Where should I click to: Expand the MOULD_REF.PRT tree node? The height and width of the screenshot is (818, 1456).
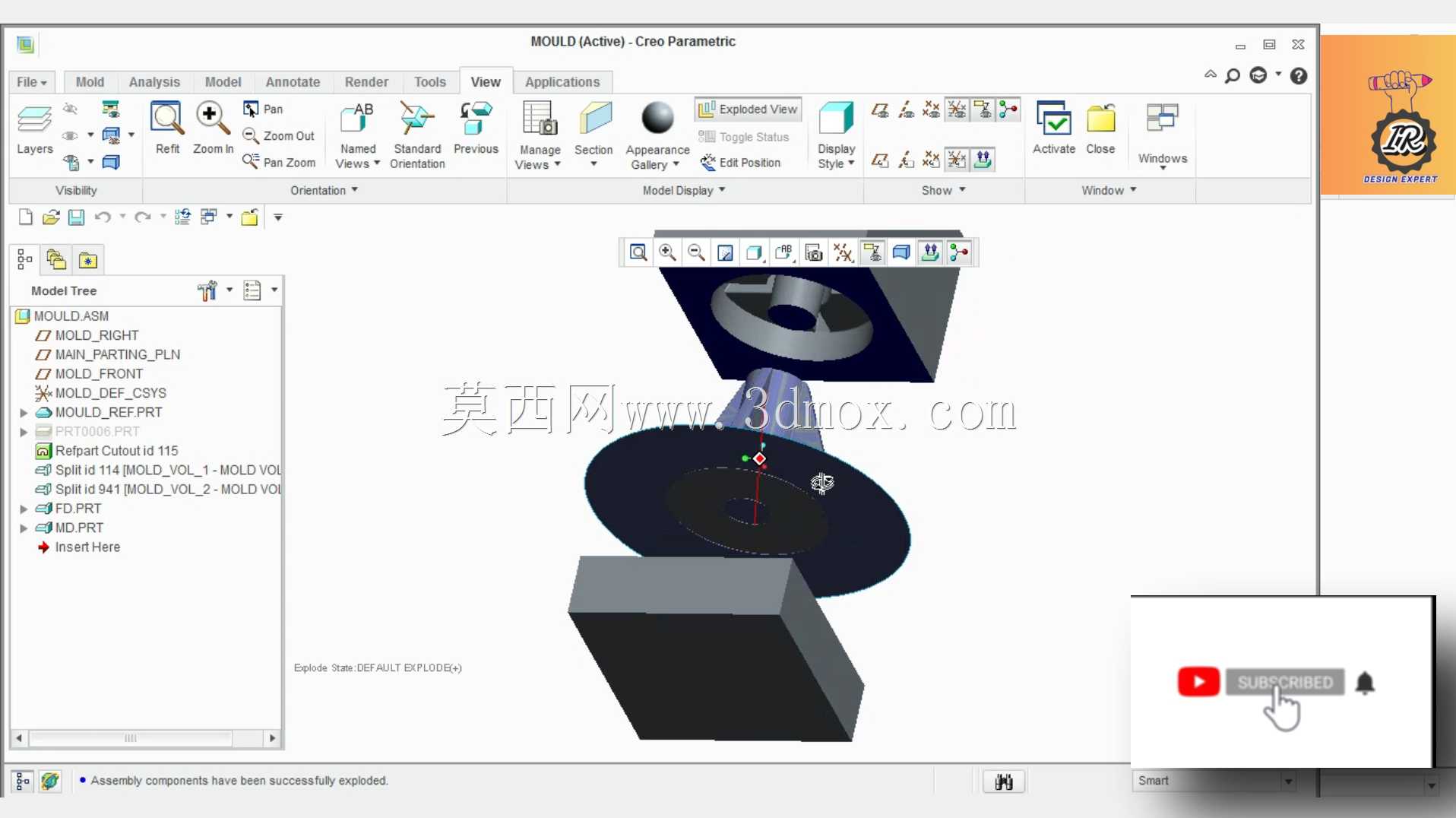pyautogui.click(x=24, y=413)
